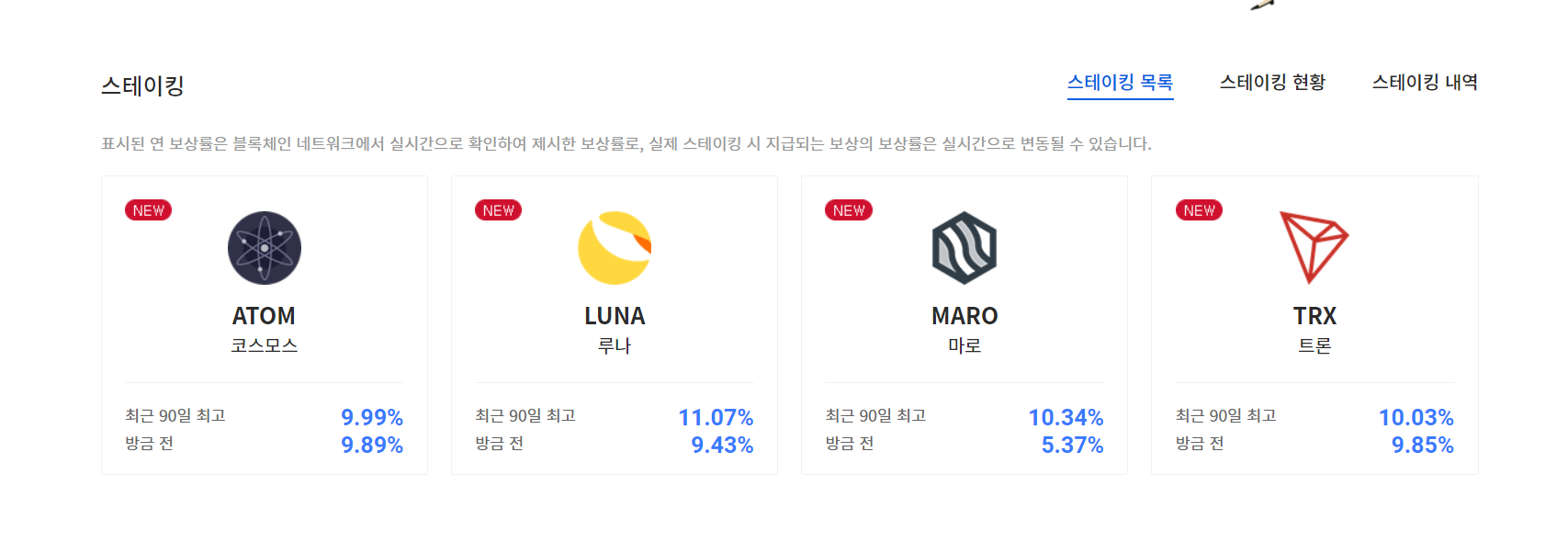Click TRX's 9.85% current reward rate

(1422, 445)
